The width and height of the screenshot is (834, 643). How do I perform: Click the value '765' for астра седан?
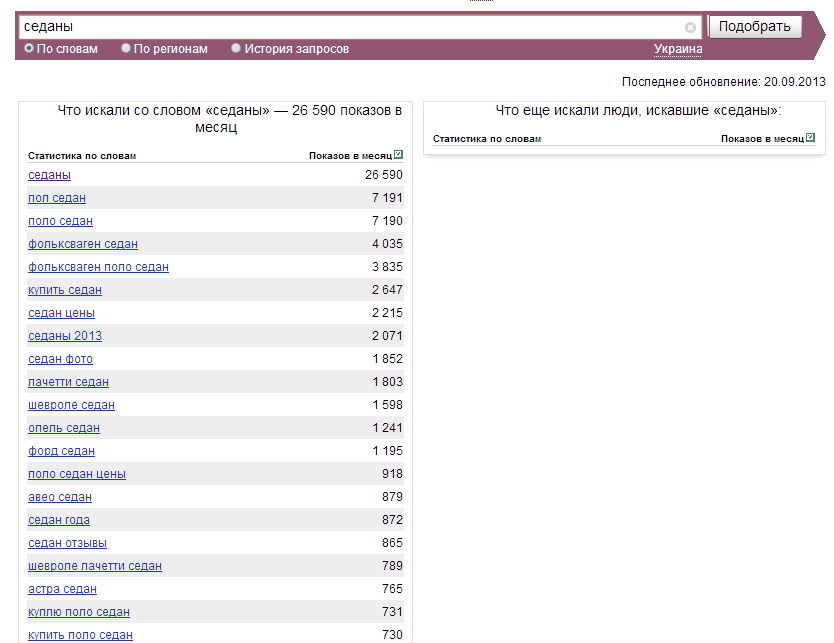(392, 589)
